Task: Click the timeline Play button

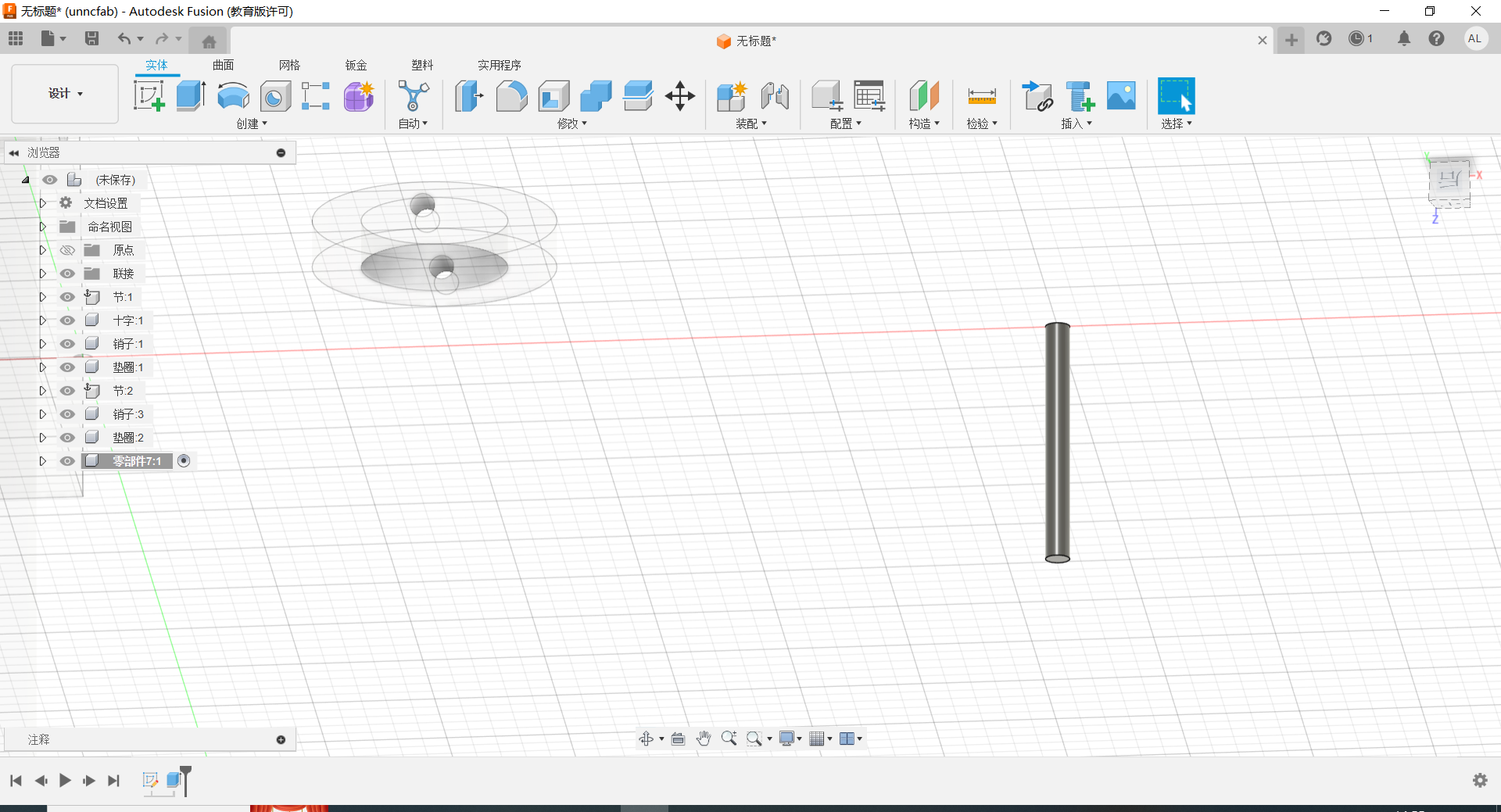Action: [x=65, y=780]
